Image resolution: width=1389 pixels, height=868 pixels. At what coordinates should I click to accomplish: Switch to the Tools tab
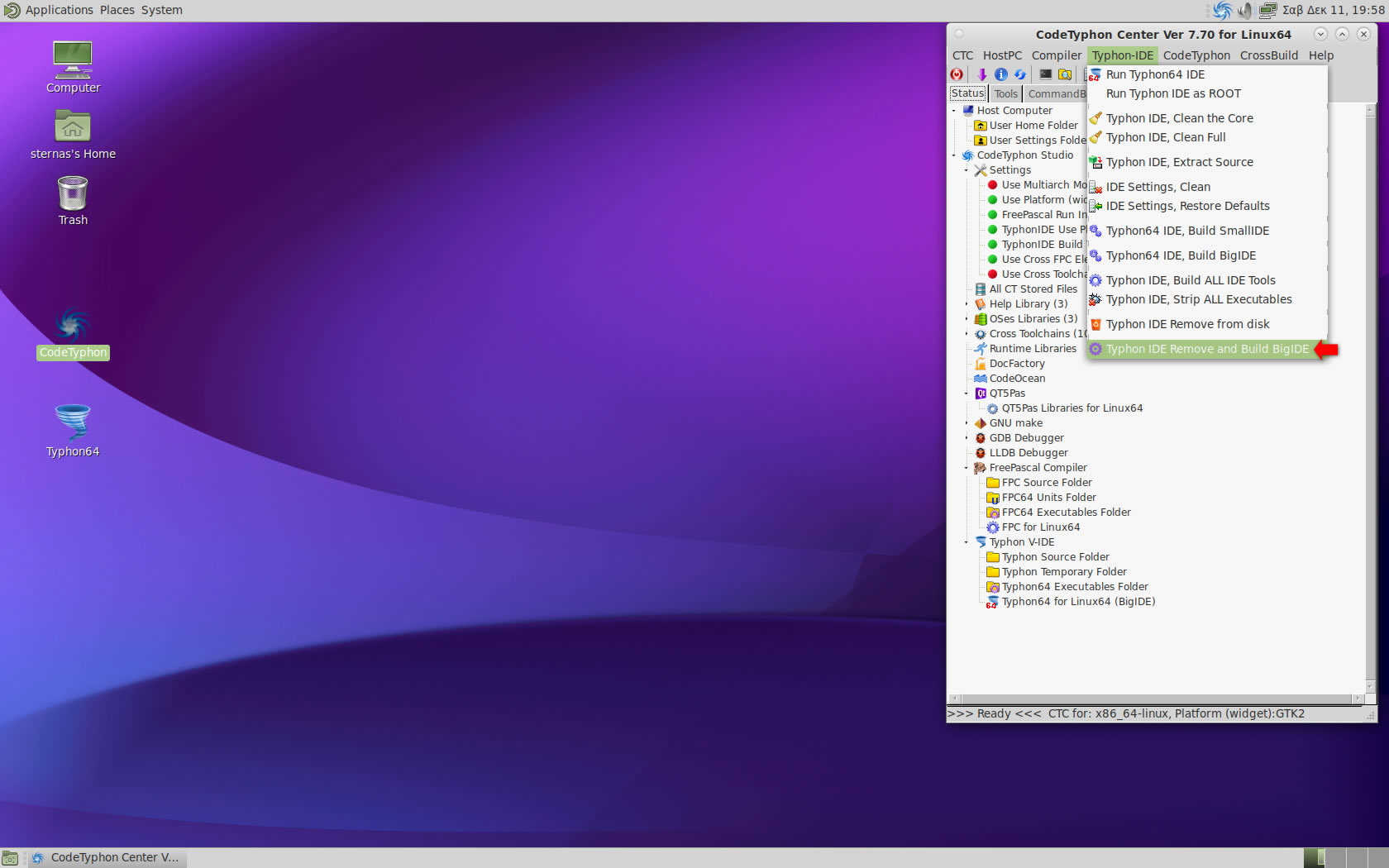coord(1005,94)
